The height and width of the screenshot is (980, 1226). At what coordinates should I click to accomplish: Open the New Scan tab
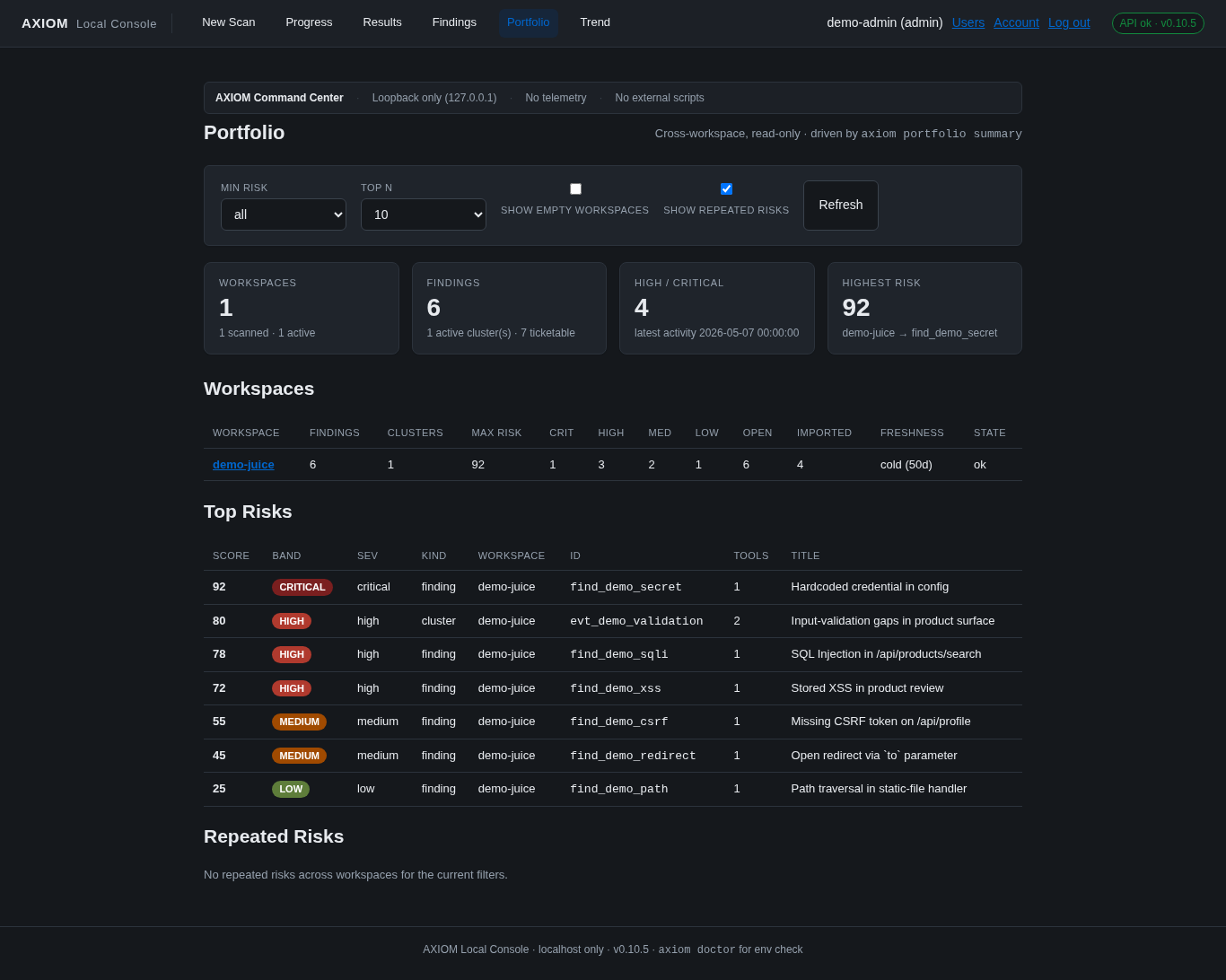coord(228,22)
